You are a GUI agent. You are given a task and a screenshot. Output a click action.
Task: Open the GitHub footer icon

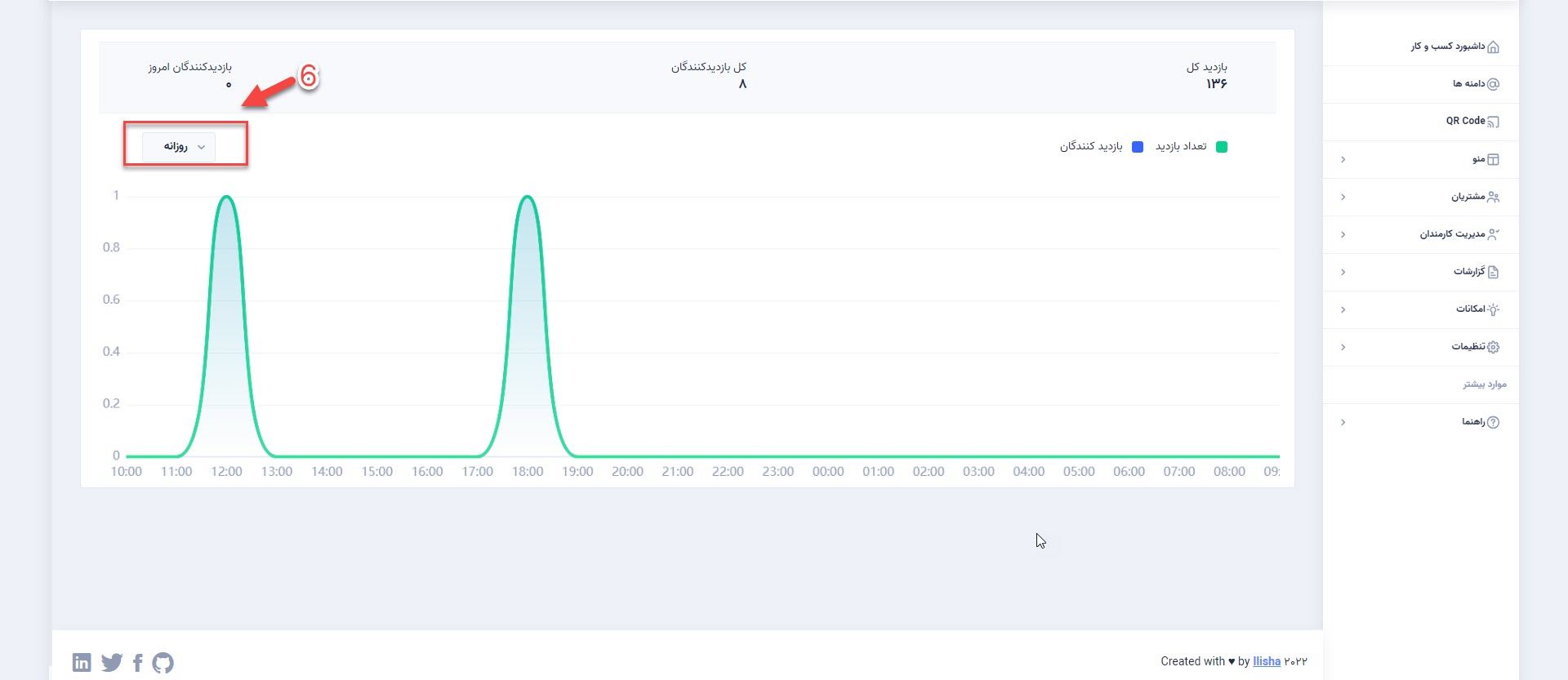pyautogui.click(x=163, y=662)
